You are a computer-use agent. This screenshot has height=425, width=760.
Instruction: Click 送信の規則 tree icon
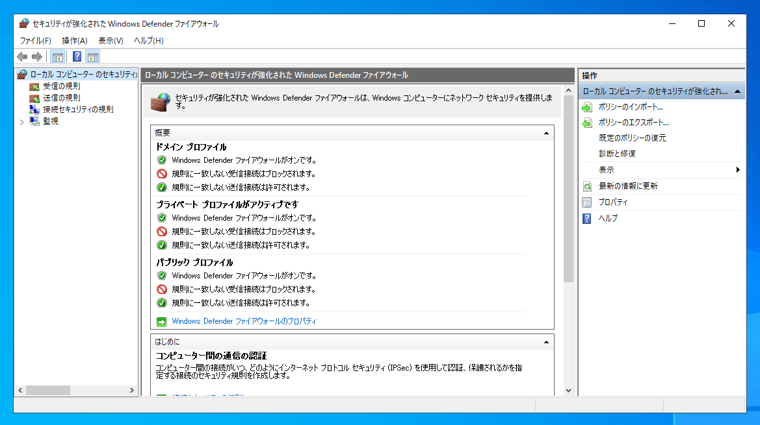pos(34,98)
